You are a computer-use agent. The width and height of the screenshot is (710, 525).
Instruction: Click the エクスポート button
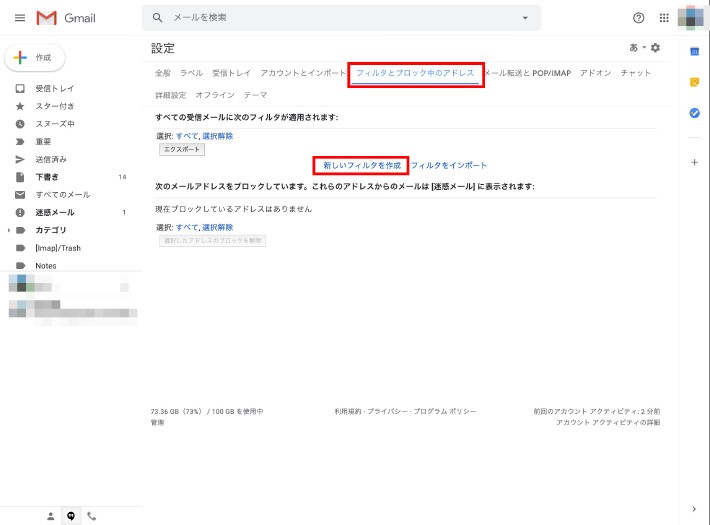pos(182,149)
